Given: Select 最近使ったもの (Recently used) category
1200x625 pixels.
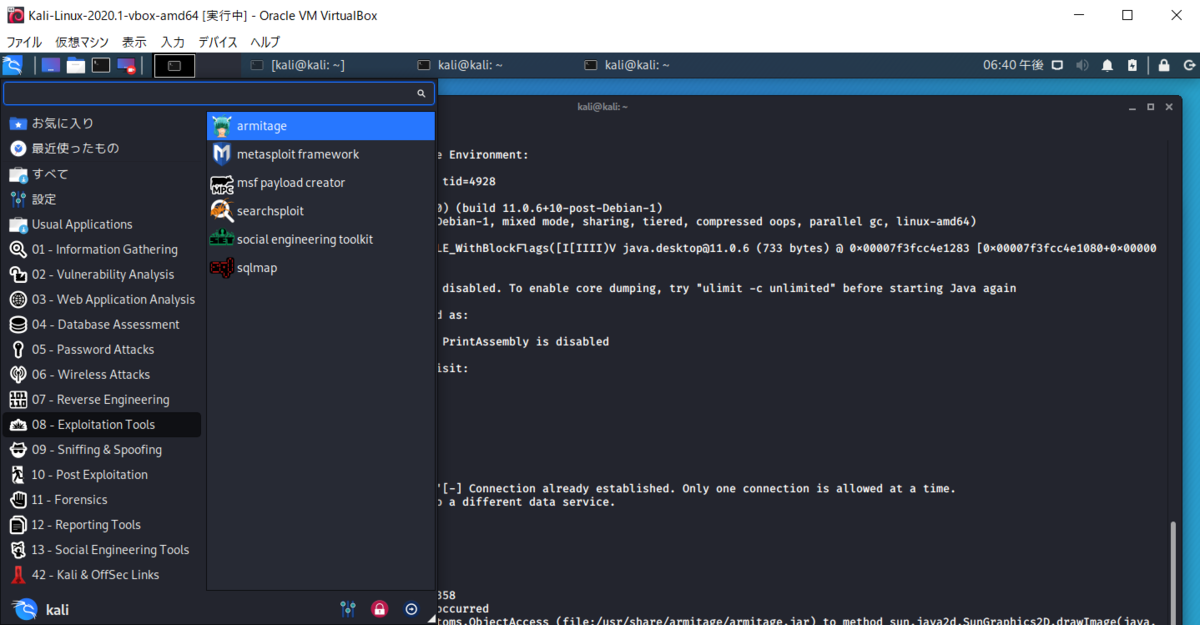Looking at the screenshot, I should click(x=104, y=148).
